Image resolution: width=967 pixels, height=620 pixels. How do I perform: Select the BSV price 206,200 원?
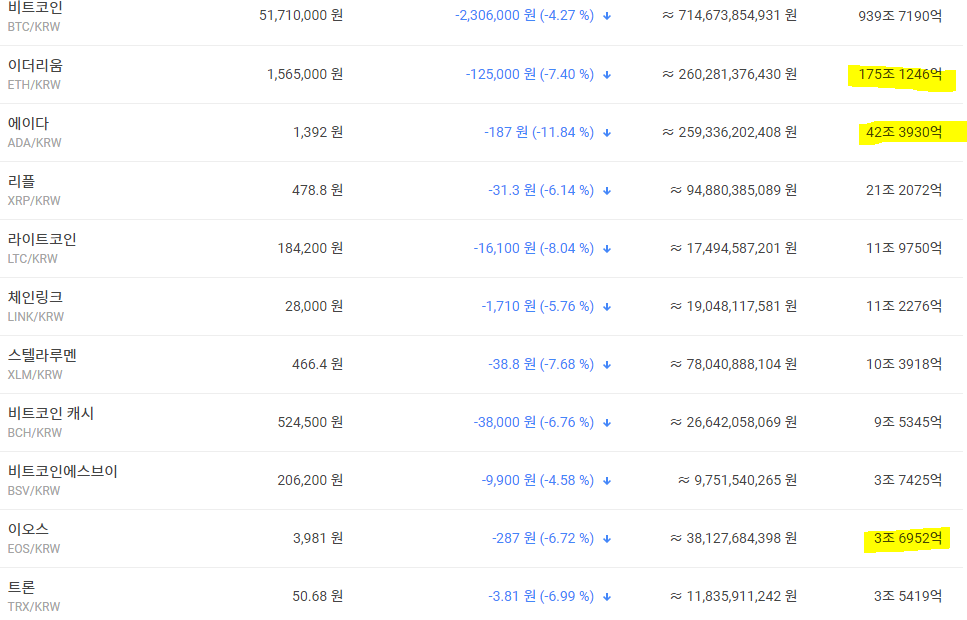click(310, 480)
